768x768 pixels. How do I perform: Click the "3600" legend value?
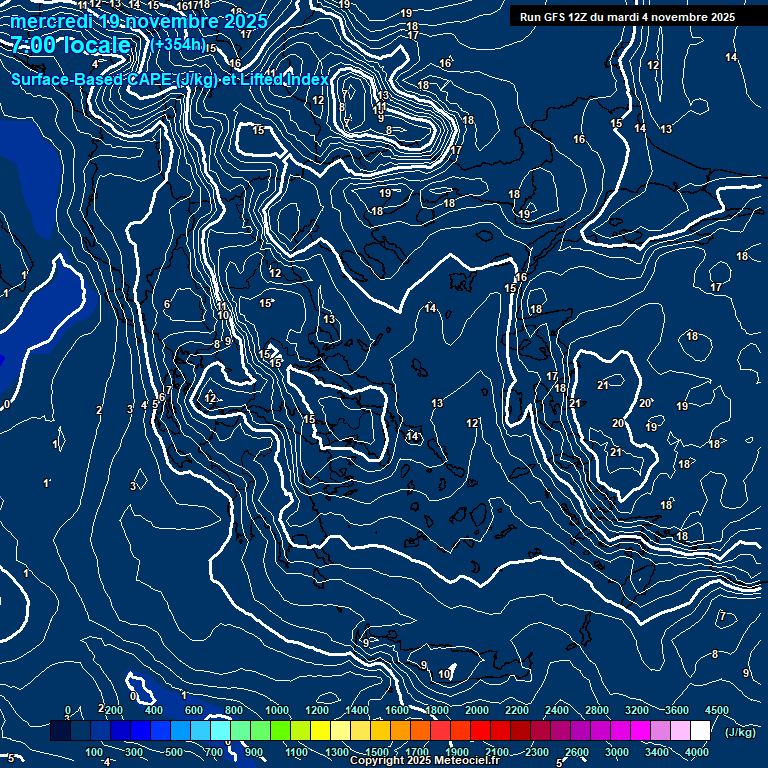[677, 710]
